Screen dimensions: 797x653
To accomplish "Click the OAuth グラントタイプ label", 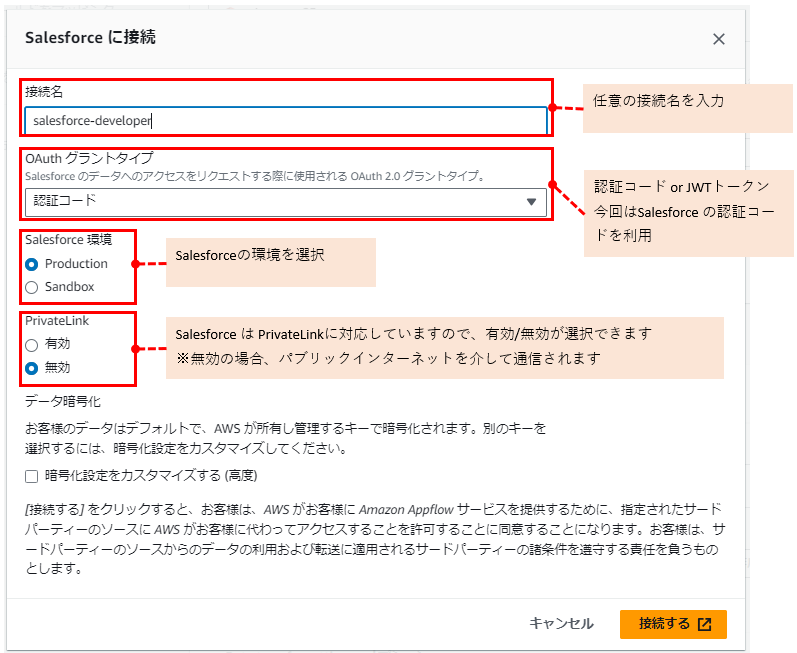I will pos(89,159).
